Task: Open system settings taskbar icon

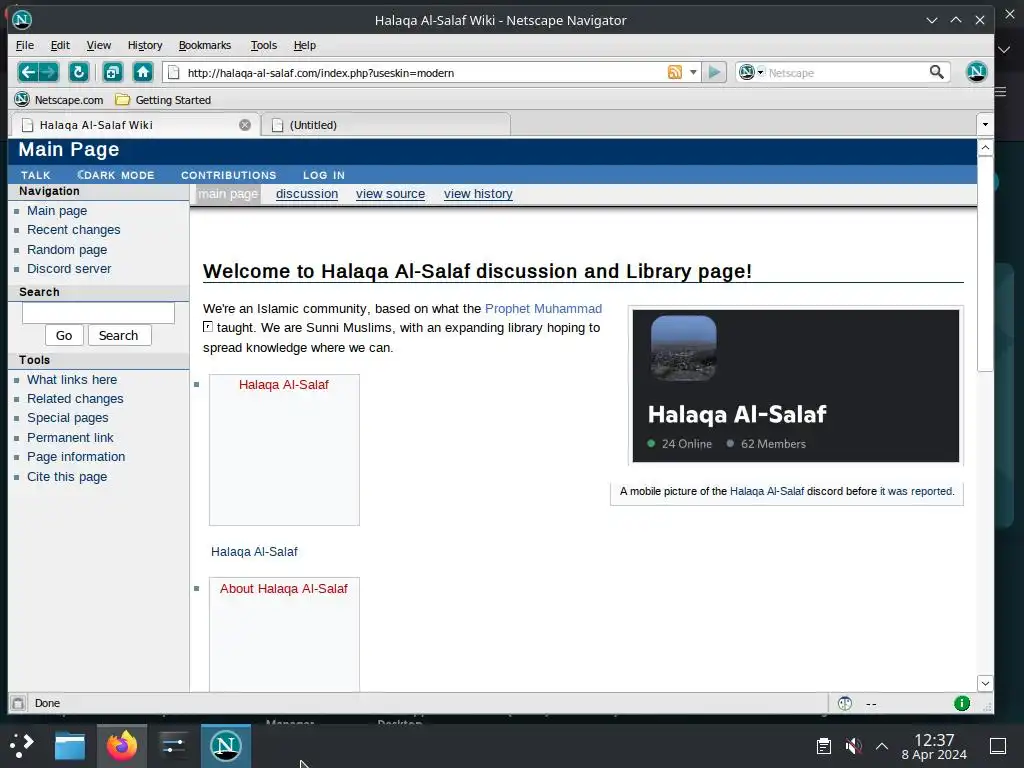Action: [174, 746]
